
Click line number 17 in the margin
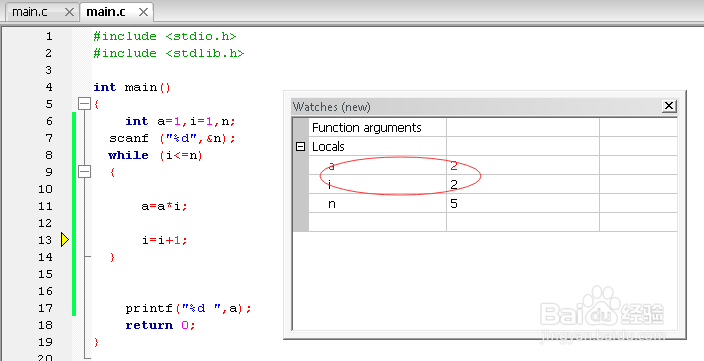click(45, 308)
